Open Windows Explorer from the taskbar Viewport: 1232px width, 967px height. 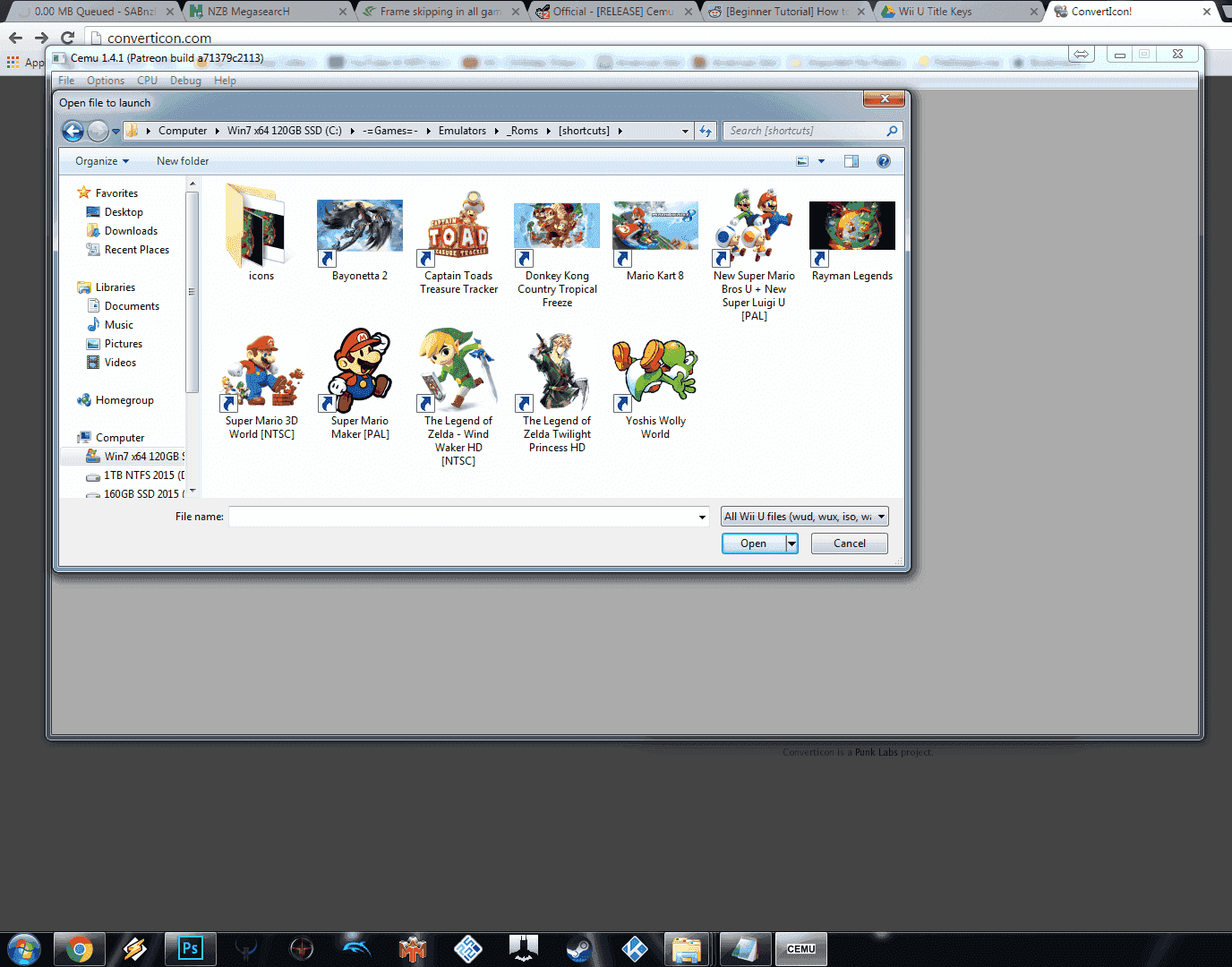point(687,949)
